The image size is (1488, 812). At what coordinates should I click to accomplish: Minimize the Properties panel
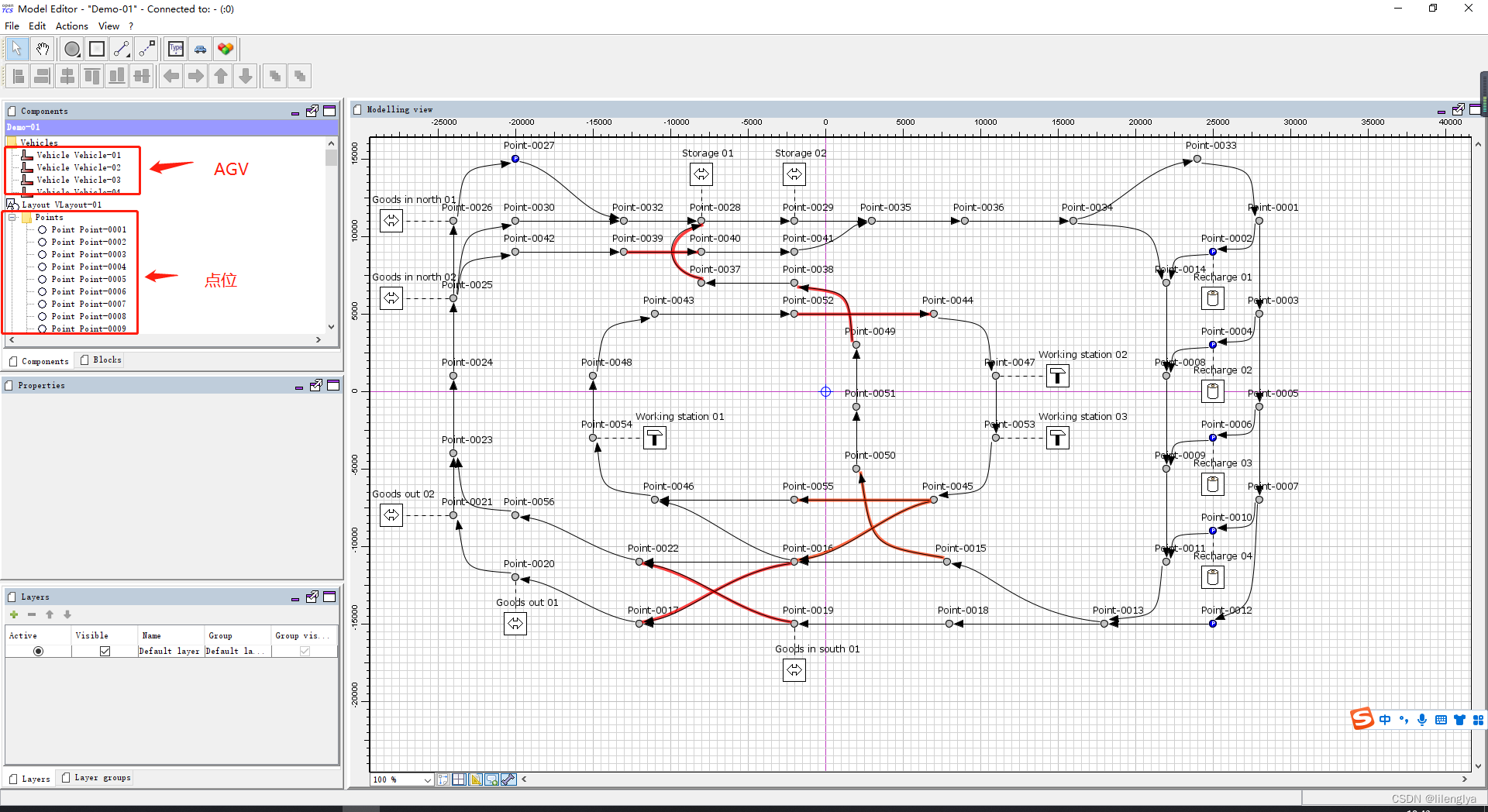[299, 386]
